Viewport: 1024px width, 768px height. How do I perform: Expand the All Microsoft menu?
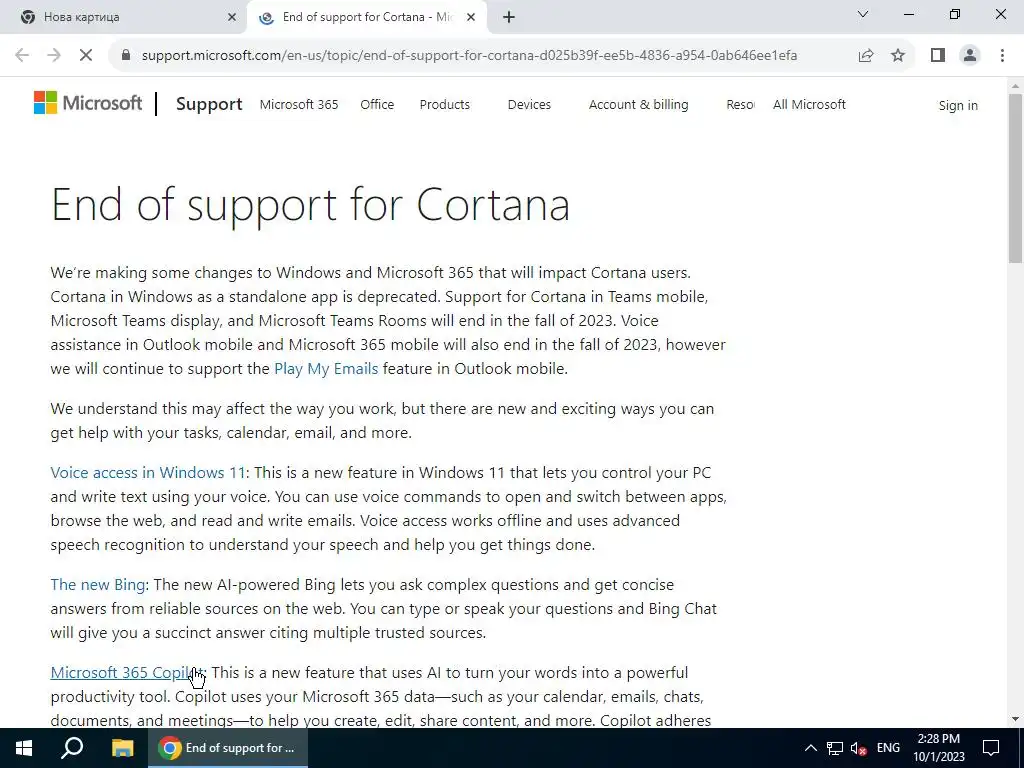point(809,104)
